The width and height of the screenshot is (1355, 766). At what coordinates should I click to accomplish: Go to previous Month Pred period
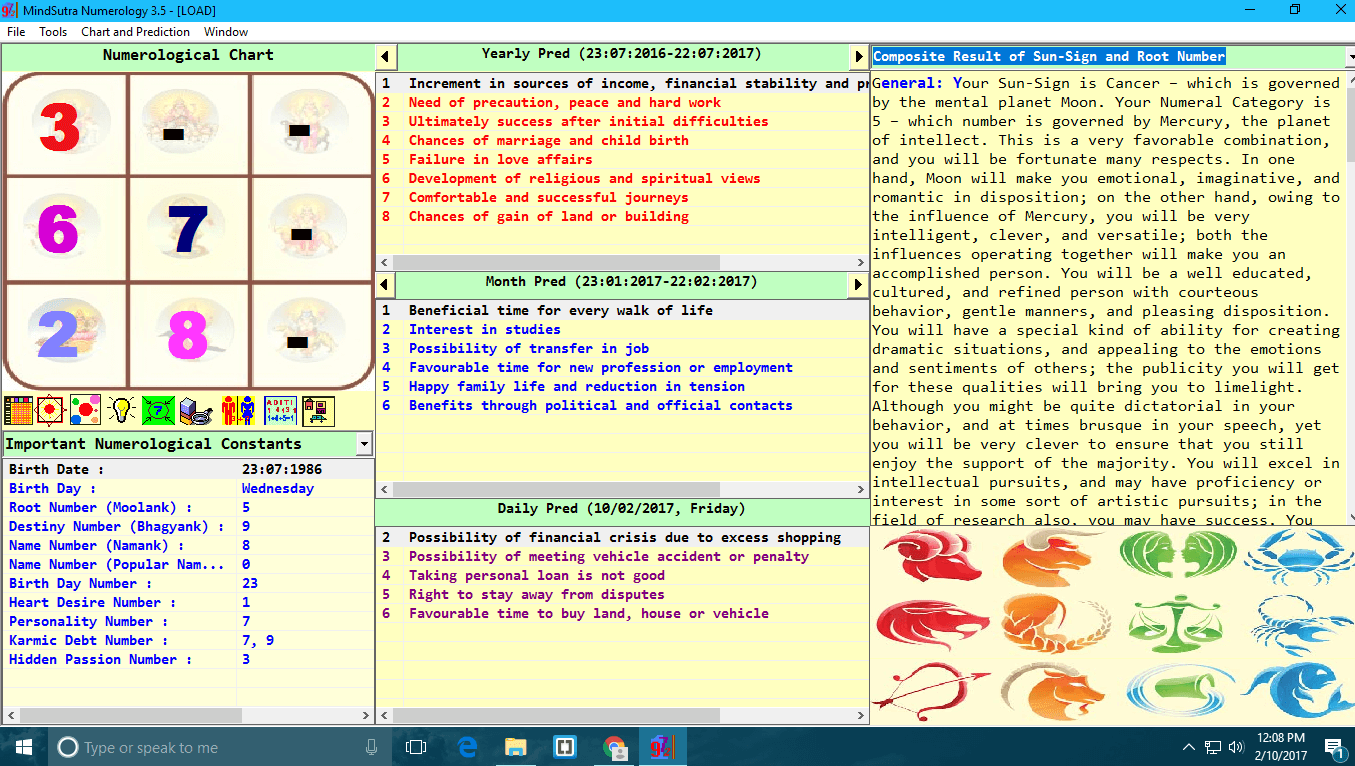click(385, 285)
